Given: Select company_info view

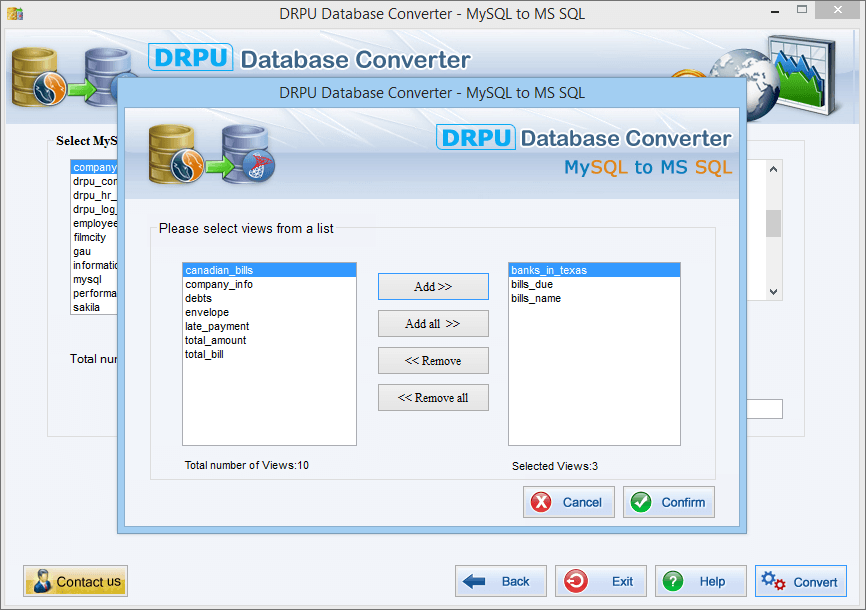Looking at the screenshot, I should pyautogui.click(x=270, y=284).
